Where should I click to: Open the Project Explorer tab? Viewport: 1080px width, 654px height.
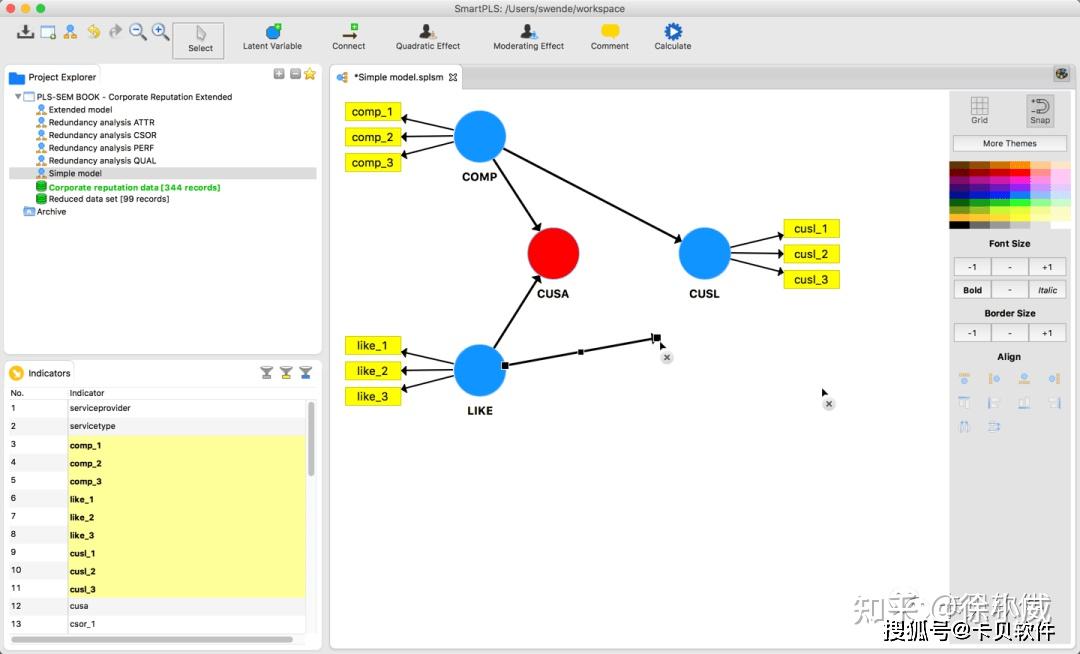(x=53, y=77)
